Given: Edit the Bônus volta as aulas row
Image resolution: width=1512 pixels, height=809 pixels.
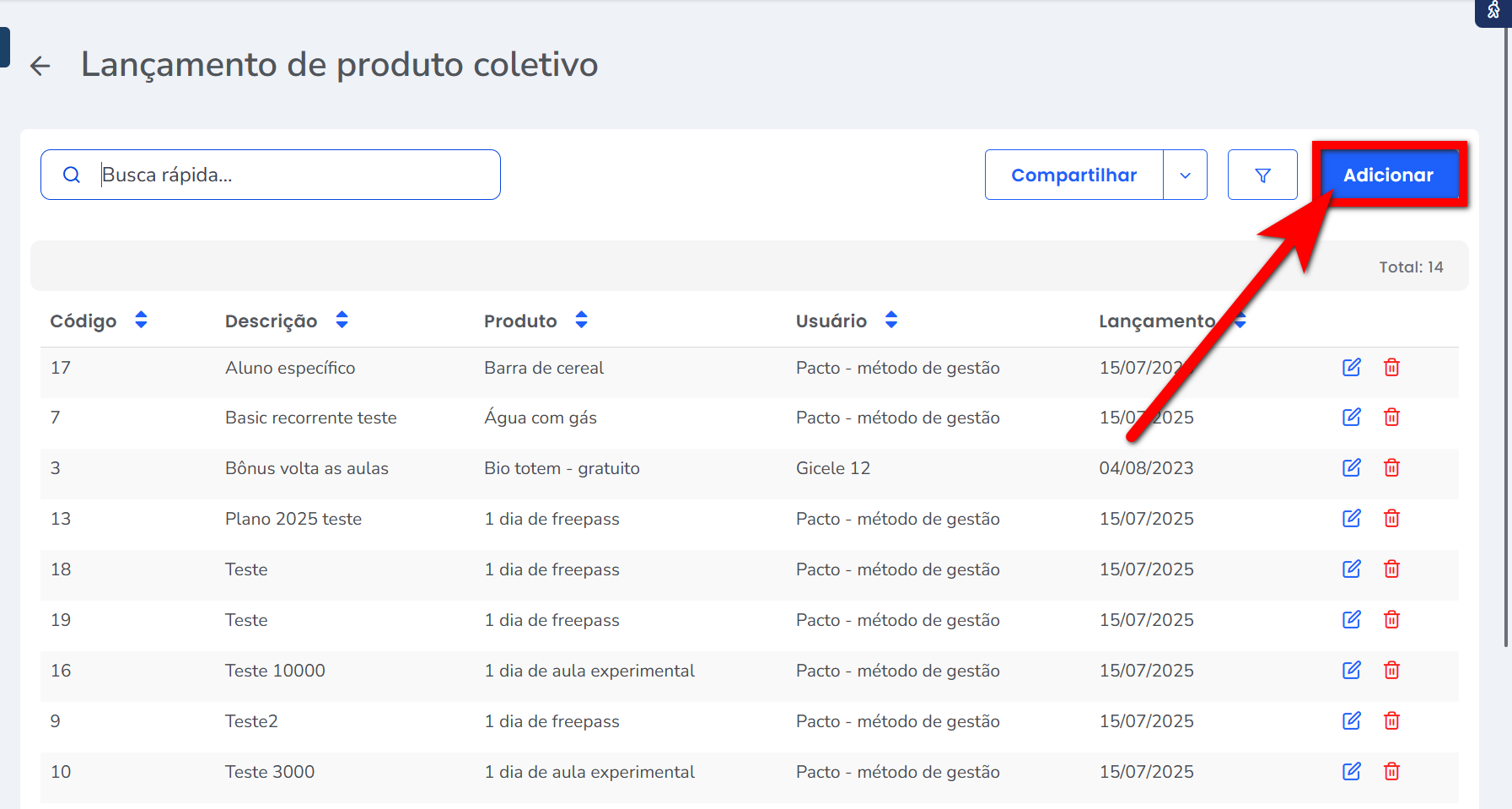Looking at the screenshot, I should pos(1351,468).
